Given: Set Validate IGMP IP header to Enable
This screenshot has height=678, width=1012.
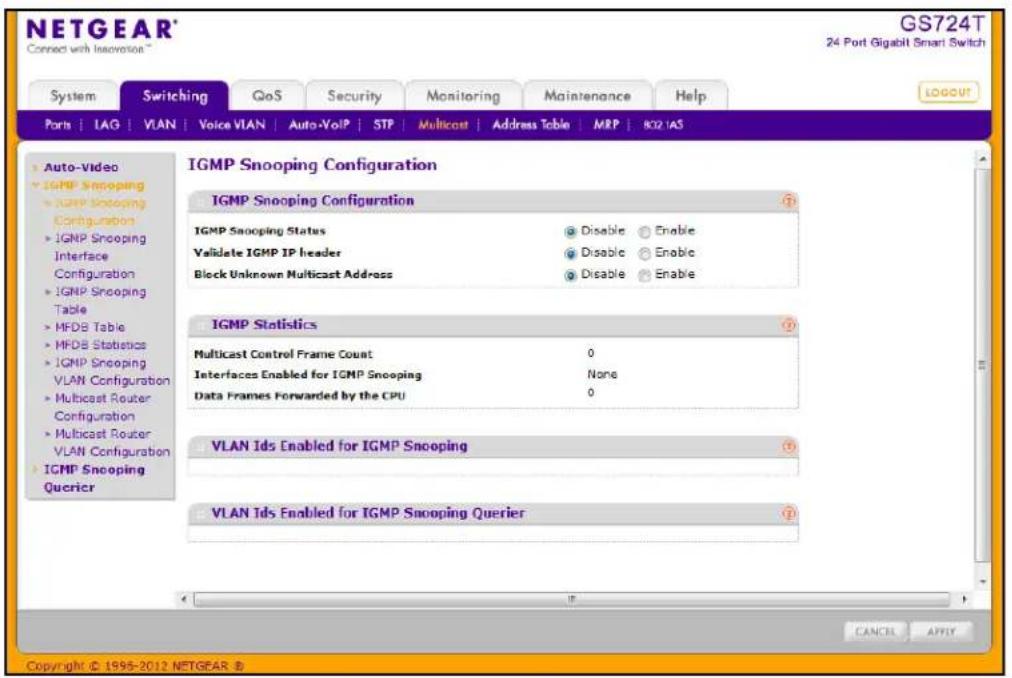Looking at the screenshot, I should (644, 254).
